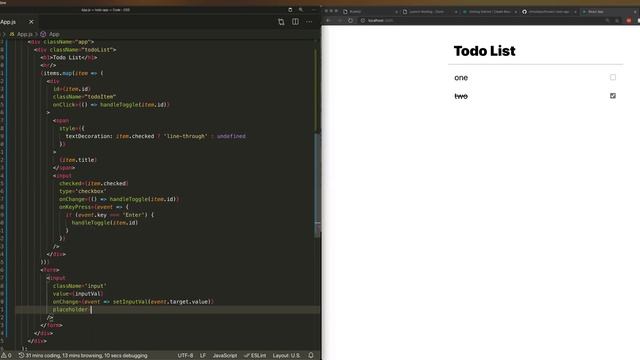Select App.js in the breadcrumb path
Viewport: 640px width, 360px height.
[24, 34]
